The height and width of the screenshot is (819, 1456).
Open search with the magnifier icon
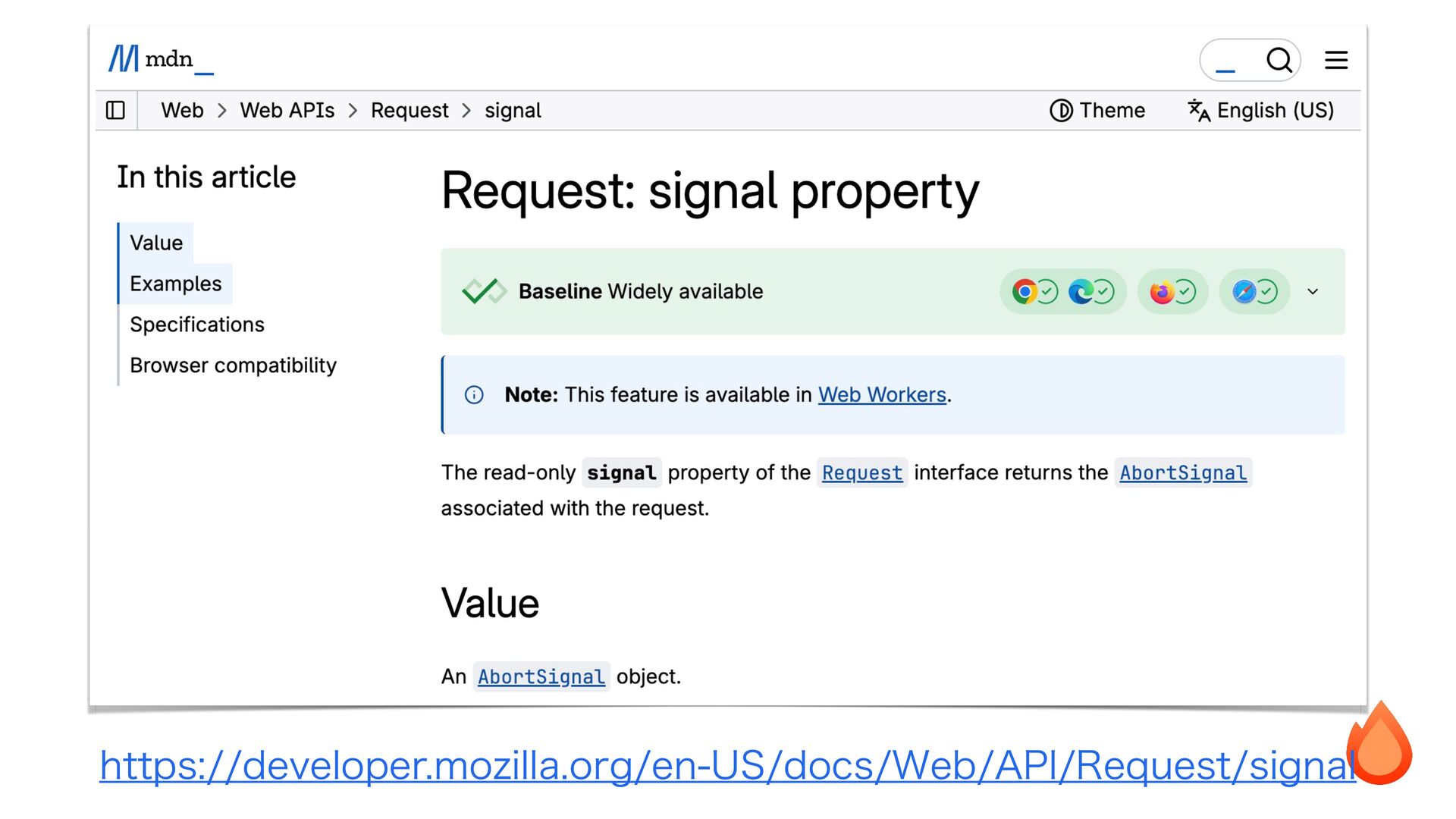[x=1279, y=60]
